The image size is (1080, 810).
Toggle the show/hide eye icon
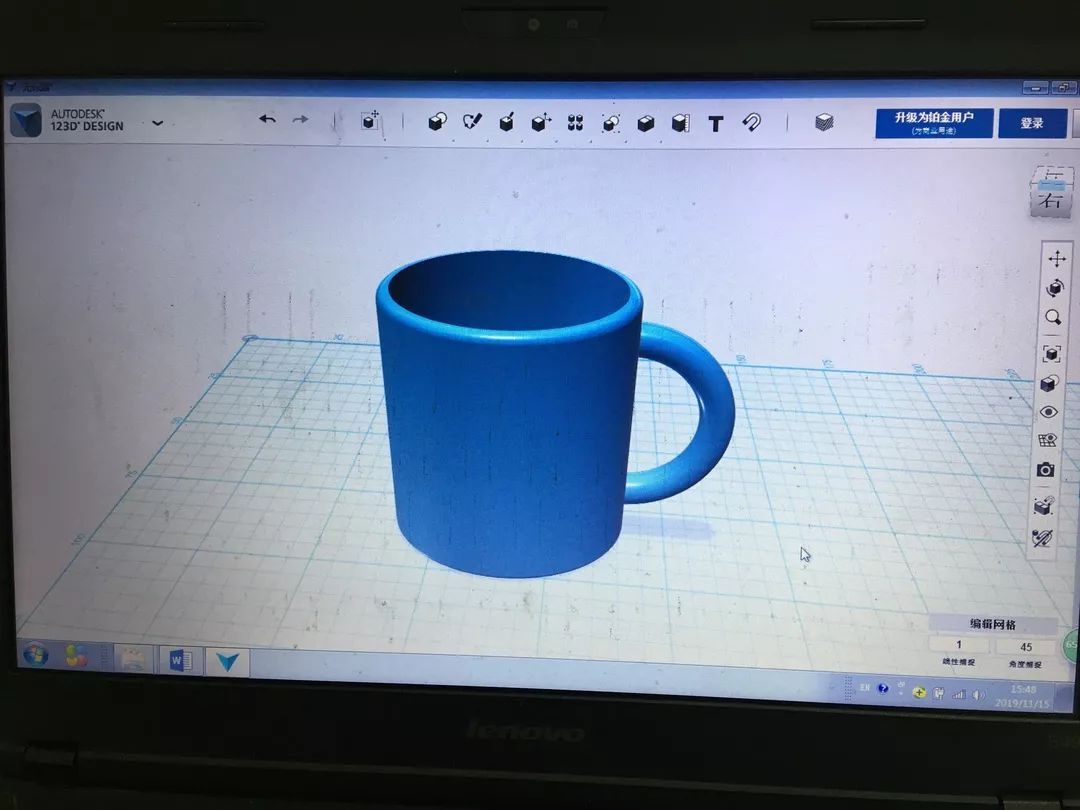(x=1048, y=411)
